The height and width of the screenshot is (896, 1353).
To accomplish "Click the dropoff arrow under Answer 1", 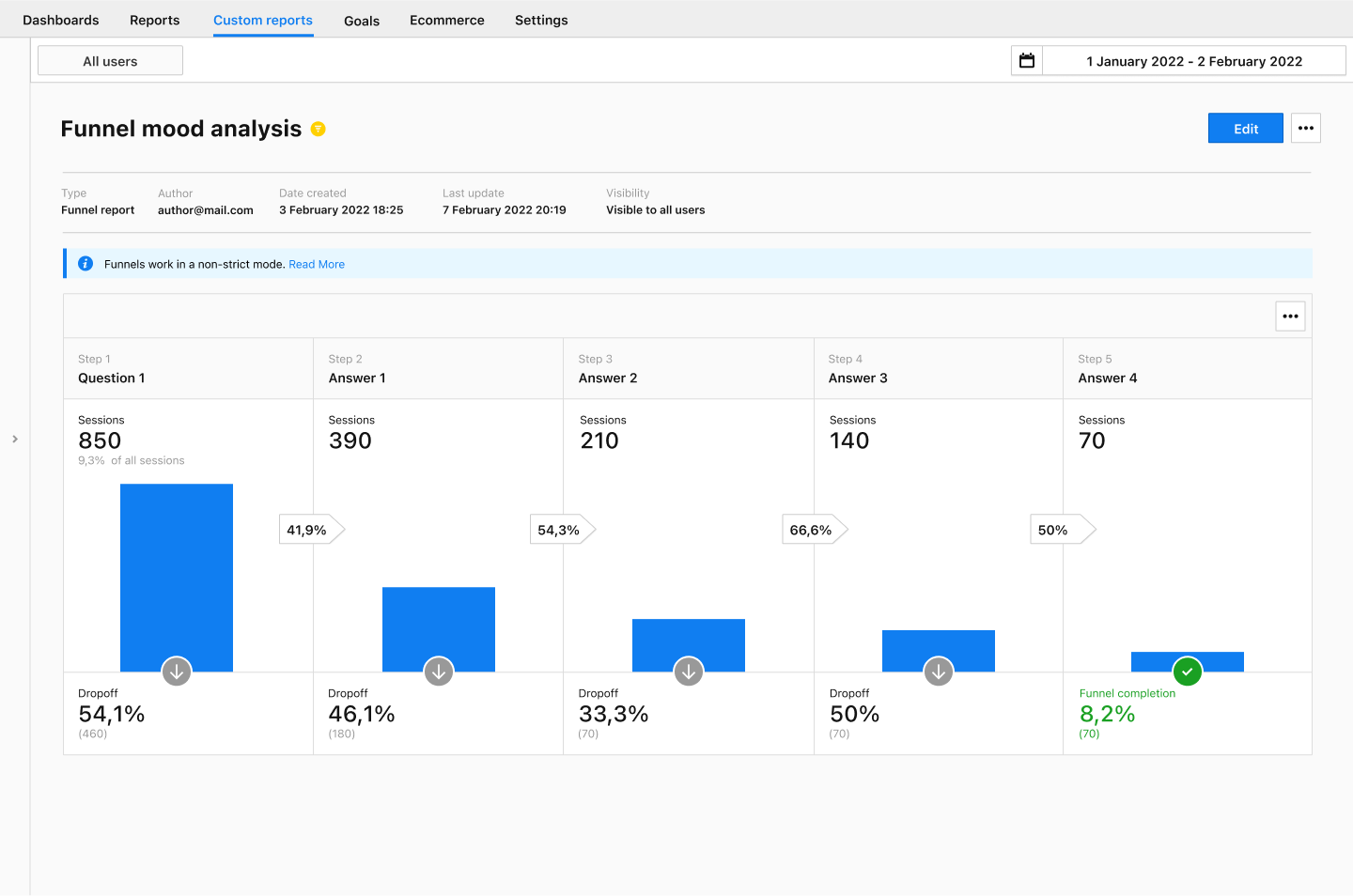I will click(x=439, y=672).
